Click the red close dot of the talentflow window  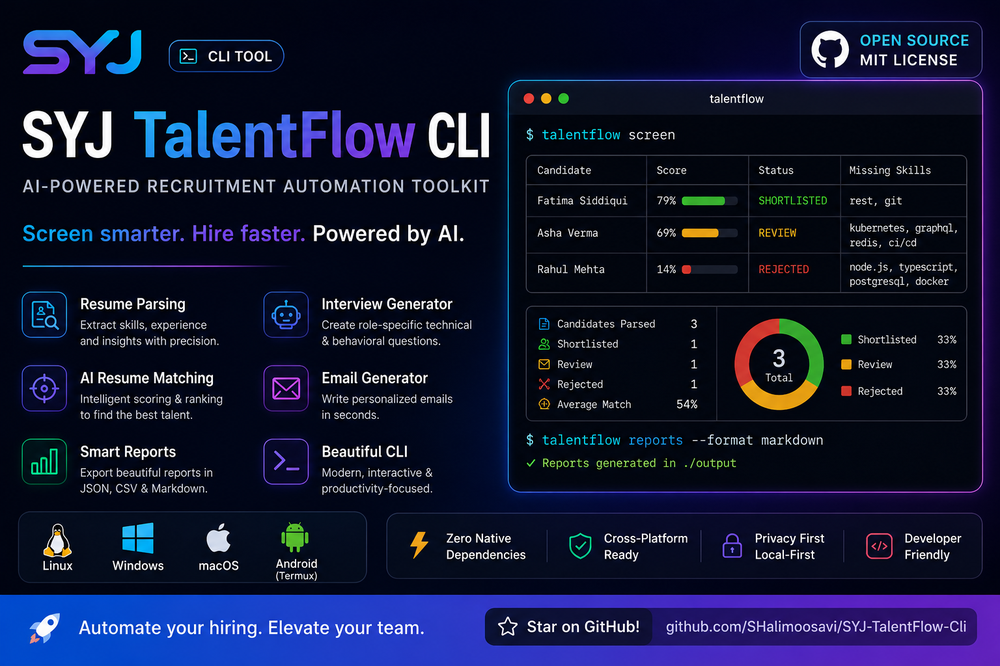point(529,98)
